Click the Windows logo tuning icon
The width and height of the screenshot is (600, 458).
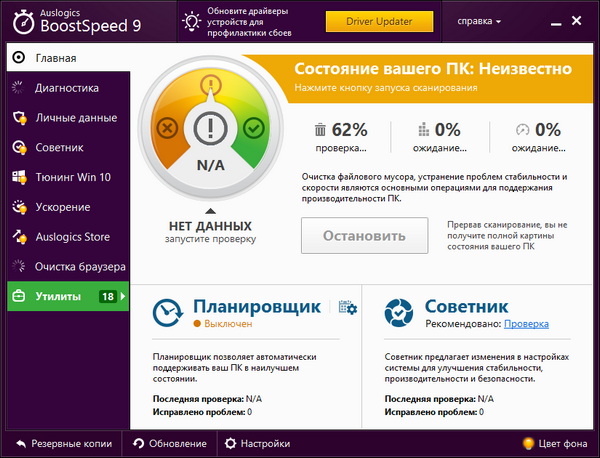click(19, 177)
